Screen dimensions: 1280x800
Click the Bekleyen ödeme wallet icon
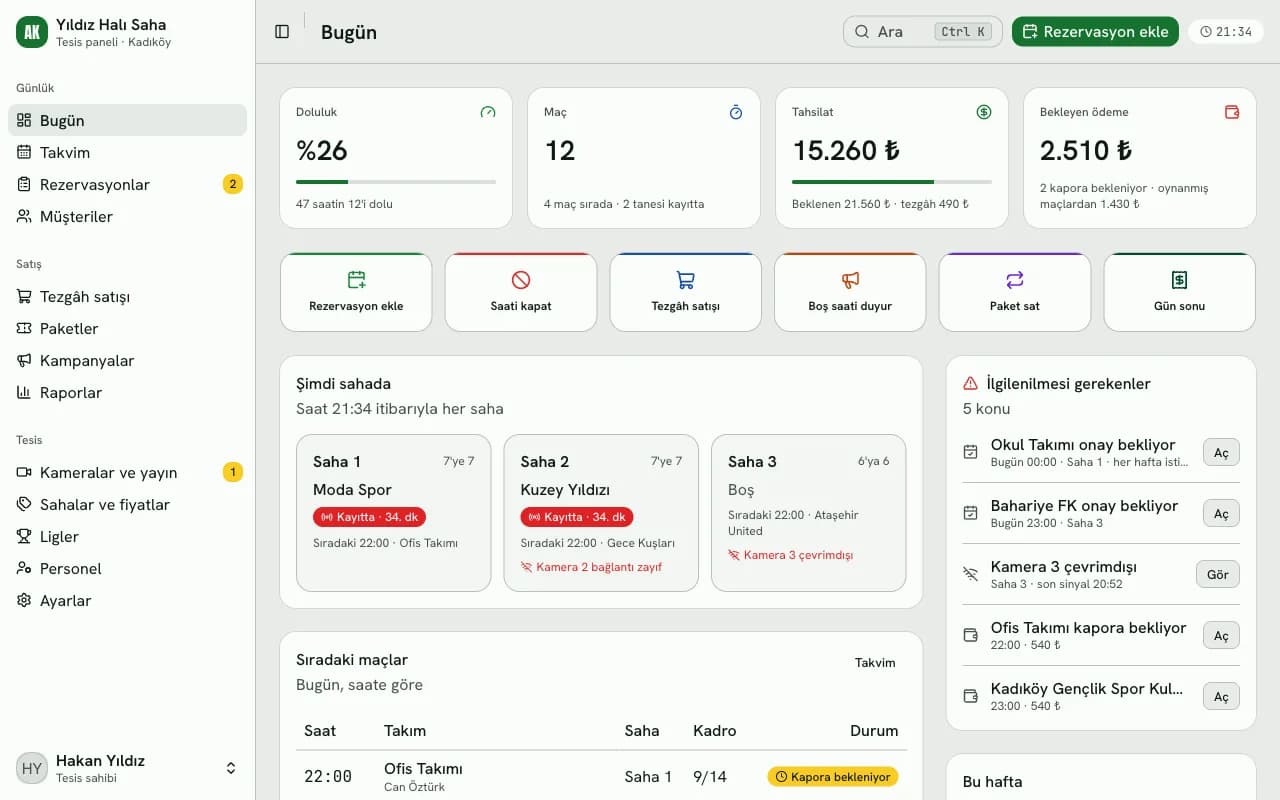[x=1232, y=113]
